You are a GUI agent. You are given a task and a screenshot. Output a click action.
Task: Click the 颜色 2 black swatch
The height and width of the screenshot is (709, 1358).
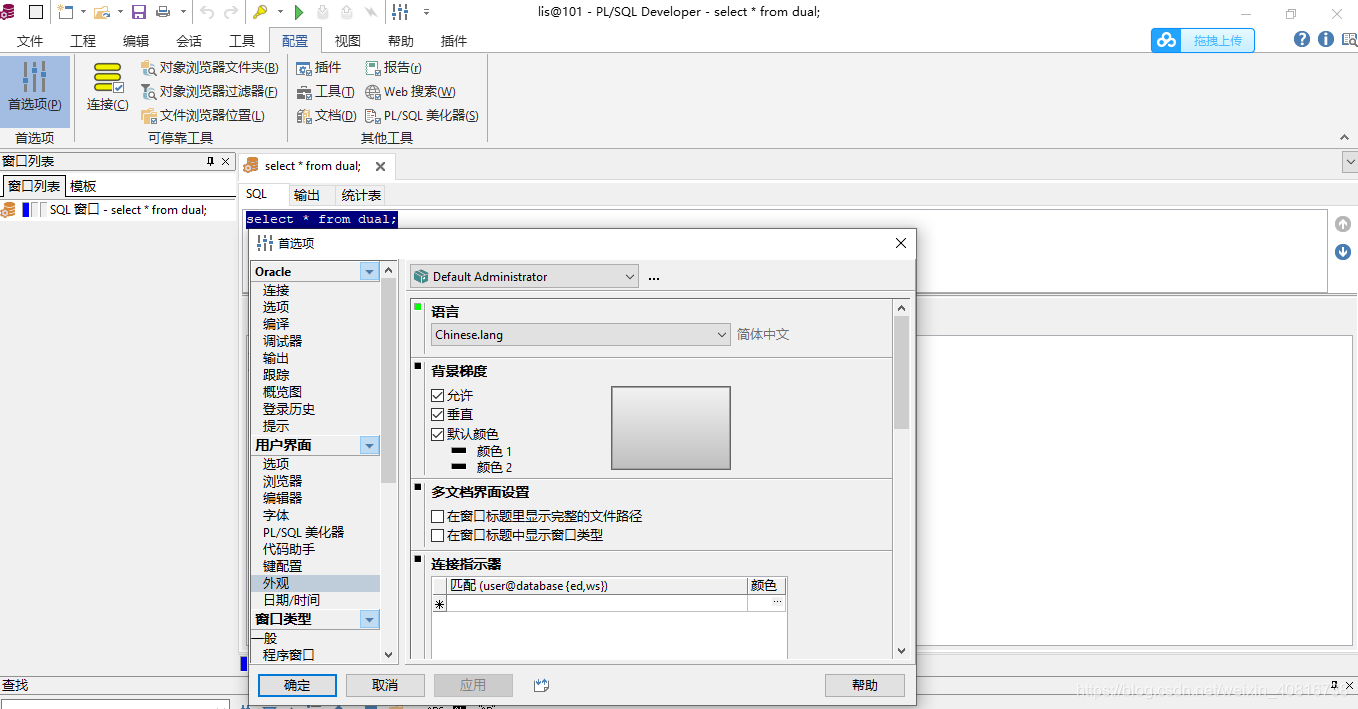[x=459, y=467]
